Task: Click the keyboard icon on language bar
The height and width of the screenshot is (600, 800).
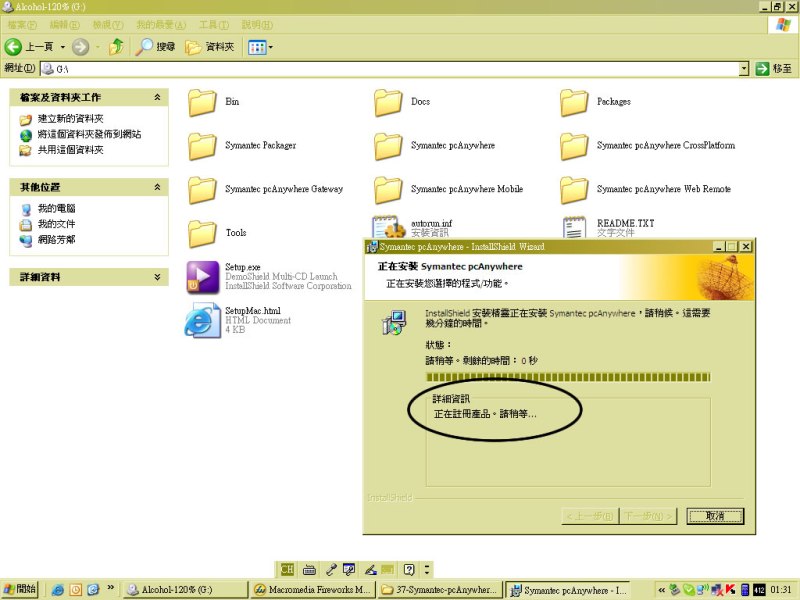Action: coord(309,569)
